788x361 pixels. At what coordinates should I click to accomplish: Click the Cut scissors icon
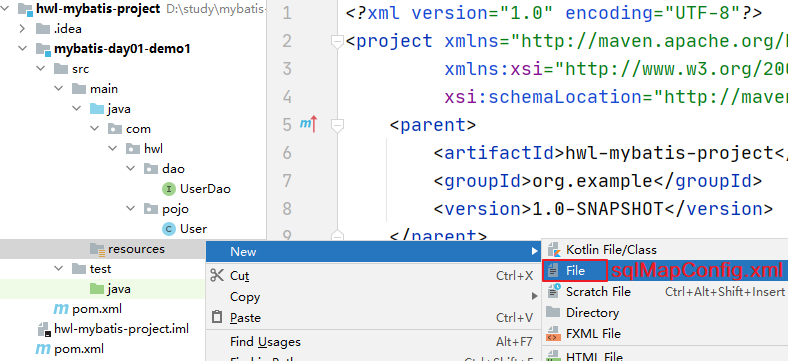tap(217, 275)
